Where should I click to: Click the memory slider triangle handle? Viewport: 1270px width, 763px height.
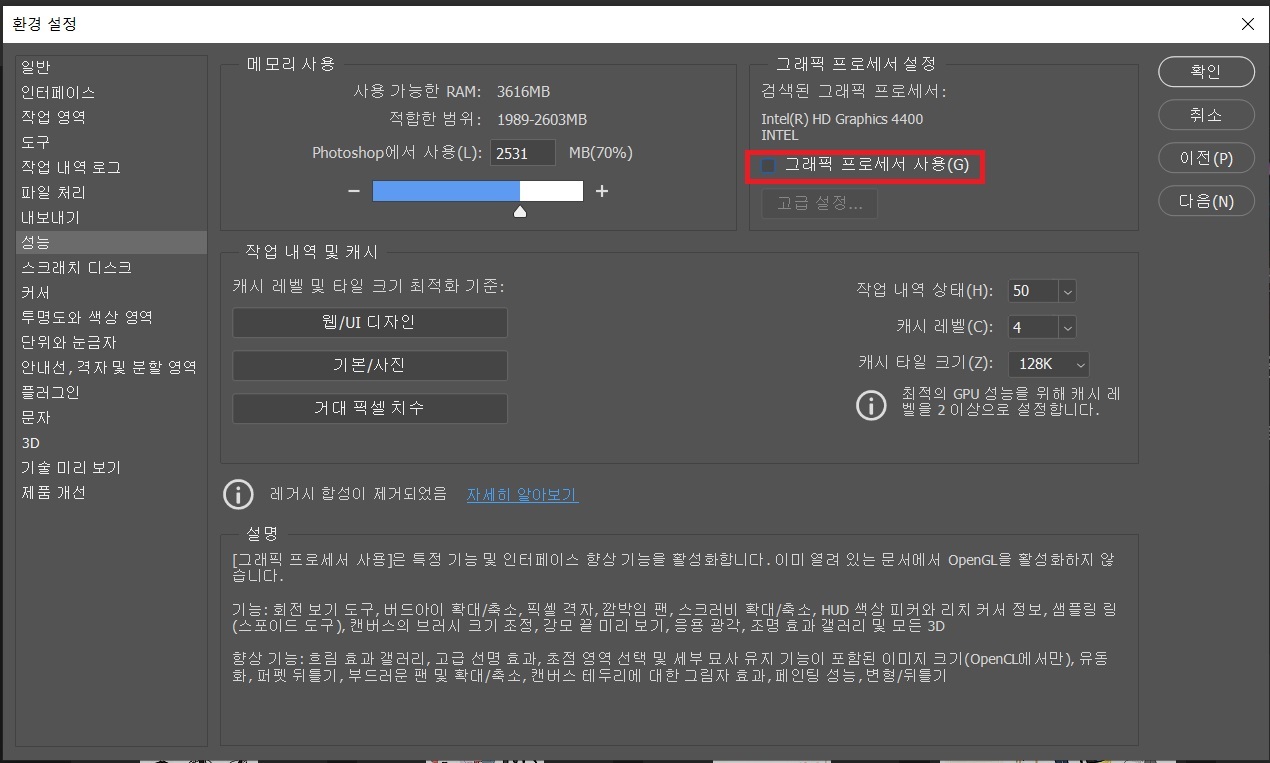(x=520, y=211)
